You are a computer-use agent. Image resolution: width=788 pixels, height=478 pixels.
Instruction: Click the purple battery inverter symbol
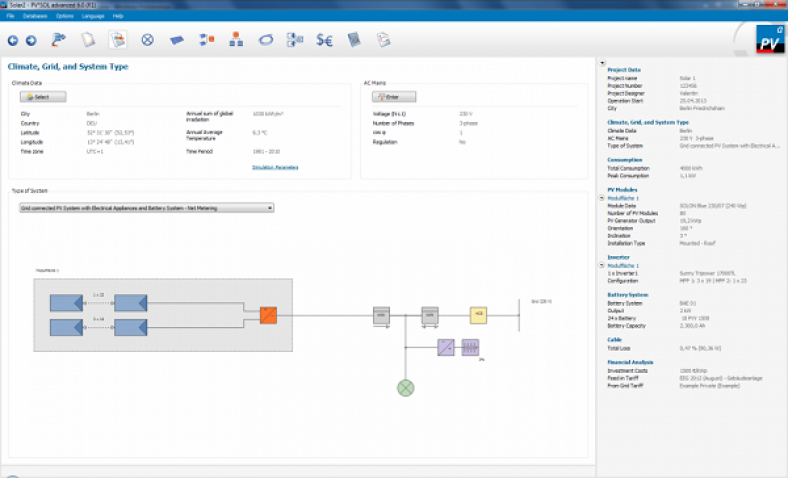click(446, 347)
